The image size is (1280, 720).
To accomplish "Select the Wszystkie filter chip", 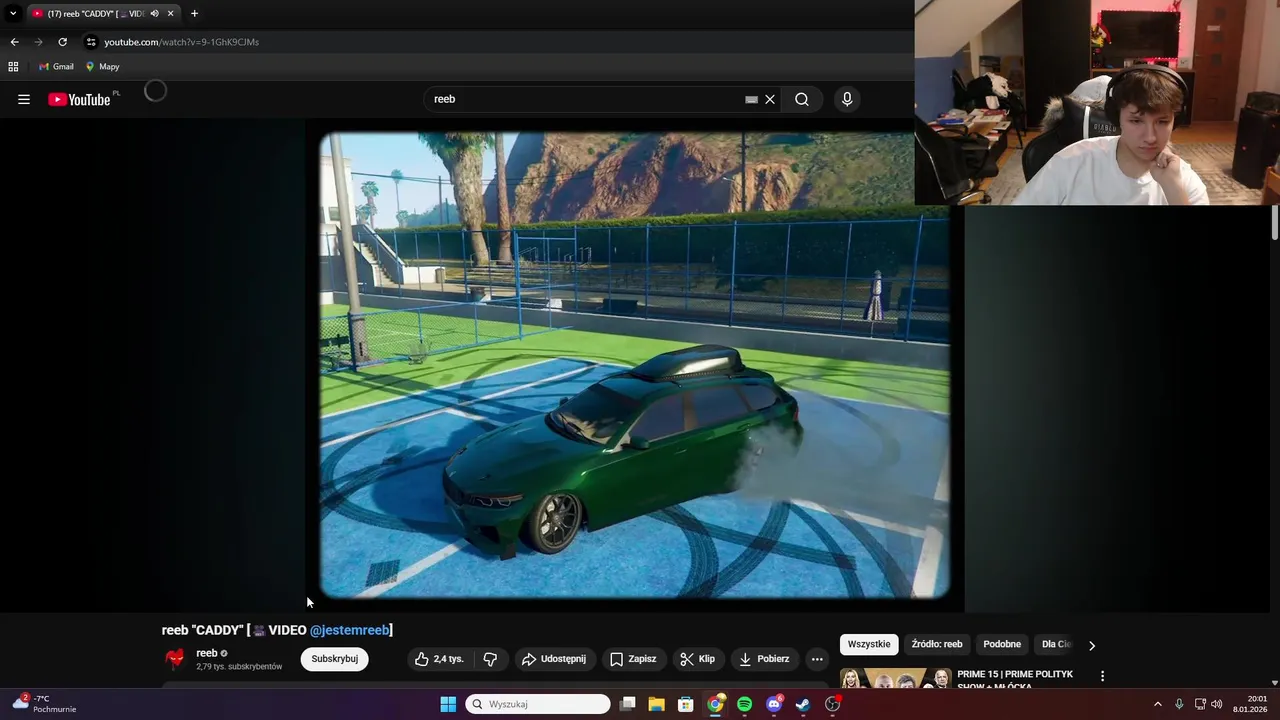I will [869, 644].
